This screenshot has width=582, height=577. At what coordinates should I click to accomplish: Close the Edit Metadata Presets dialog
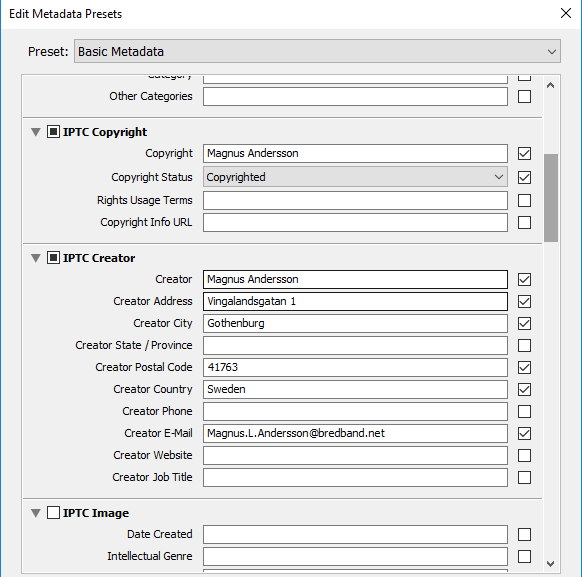tap(566, 13)
